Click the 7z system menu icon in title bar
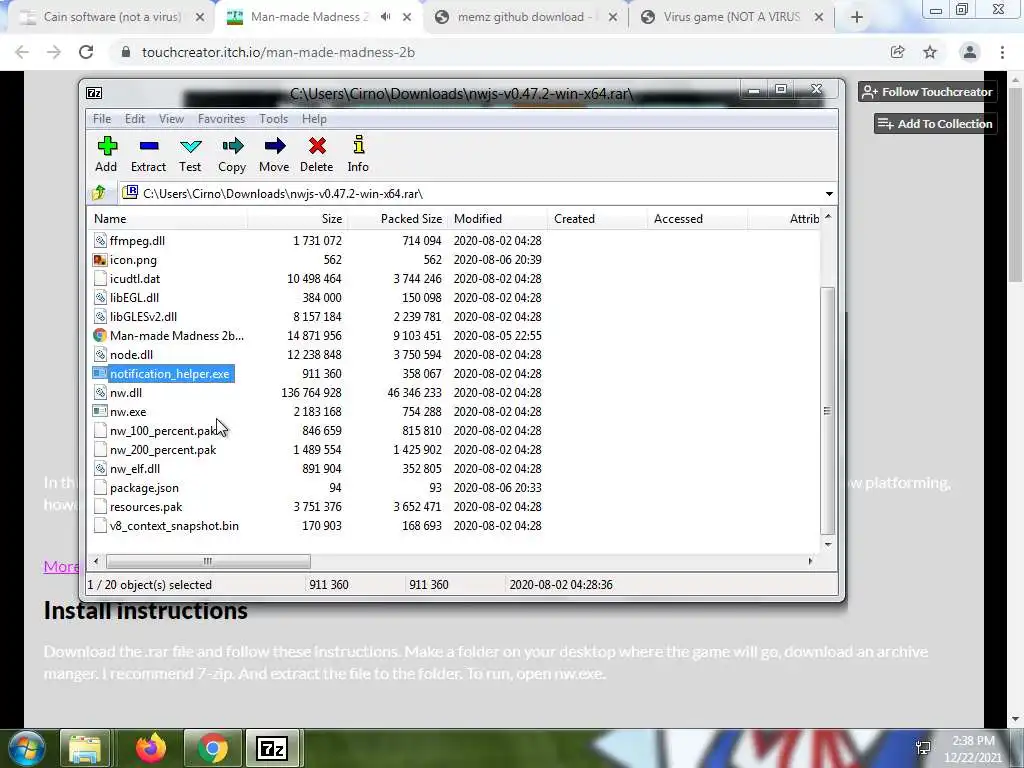The width and height of the screenshot is (1024, 768). click(x=94, y=93)
